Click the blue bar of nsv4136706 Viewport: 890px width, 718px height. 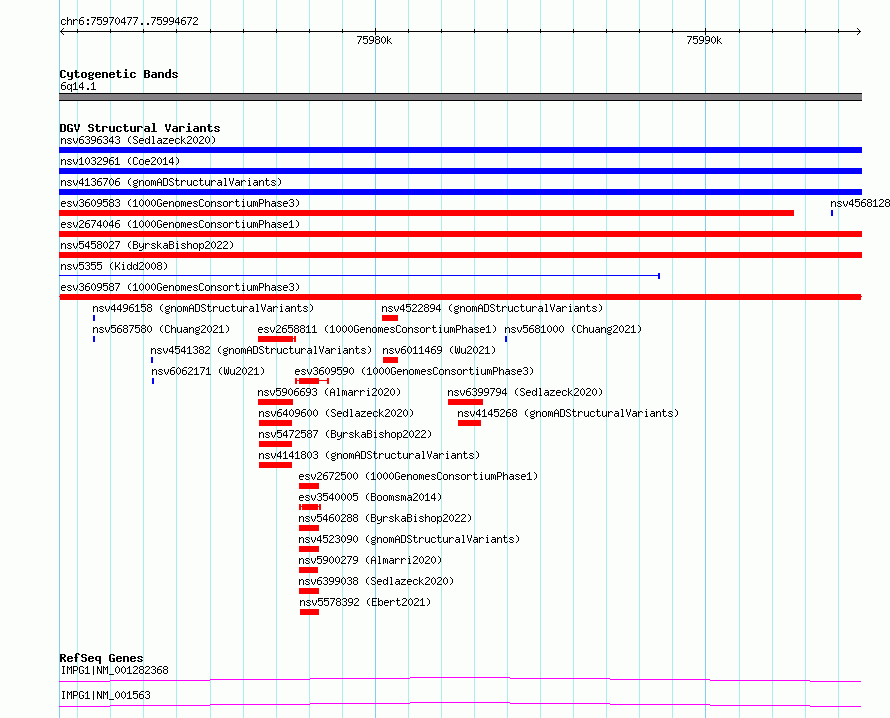pyautogui.click(x=460, y=192)
